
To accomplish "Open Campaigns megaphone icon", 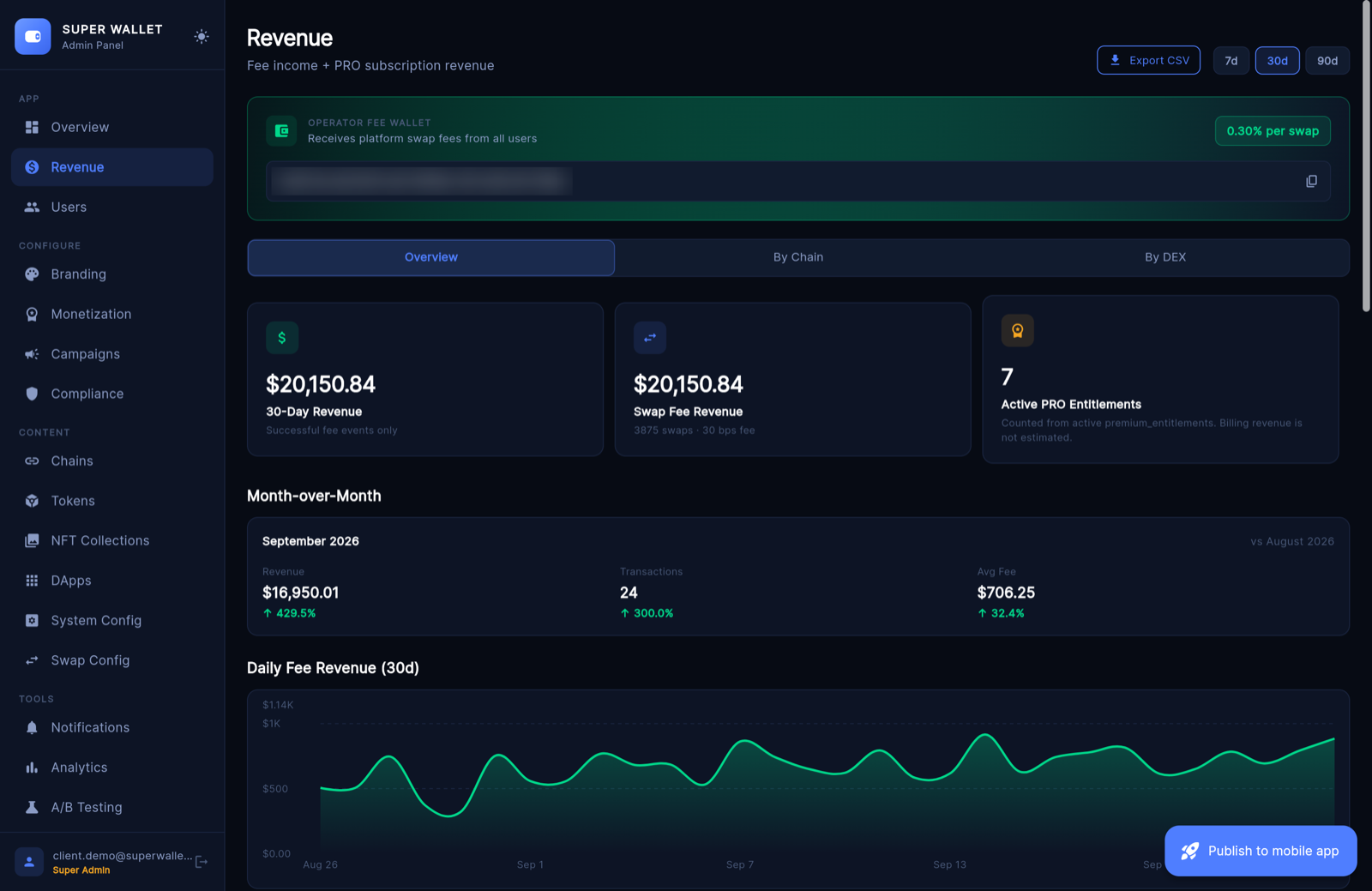I will coord(32,354).
